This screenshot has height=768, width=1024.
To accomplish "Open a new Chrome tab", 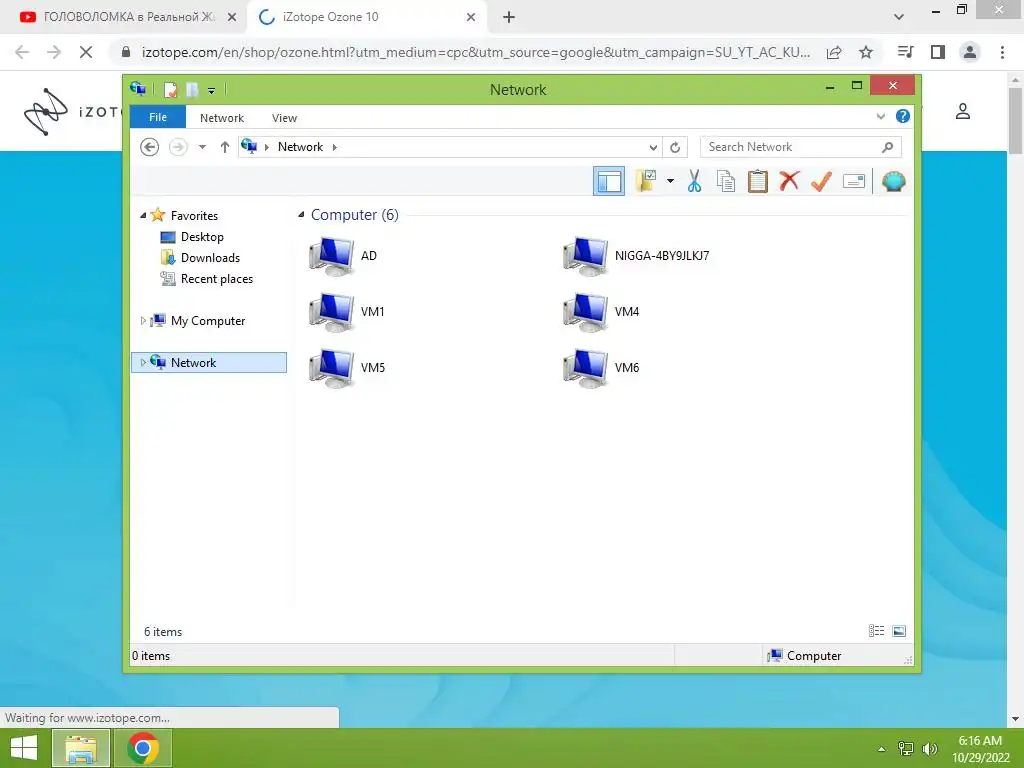I will pos(509,17).
